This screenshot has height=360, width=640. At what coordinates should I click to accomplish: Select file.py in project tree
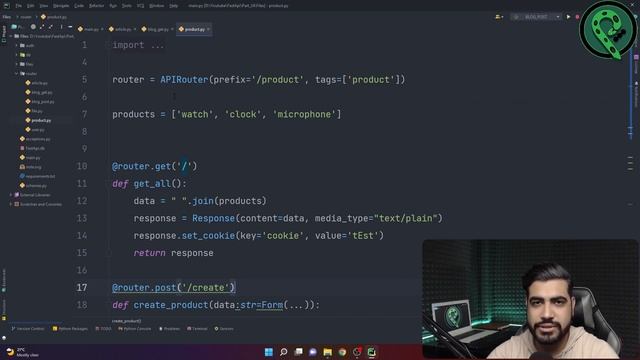coord(34,111)
